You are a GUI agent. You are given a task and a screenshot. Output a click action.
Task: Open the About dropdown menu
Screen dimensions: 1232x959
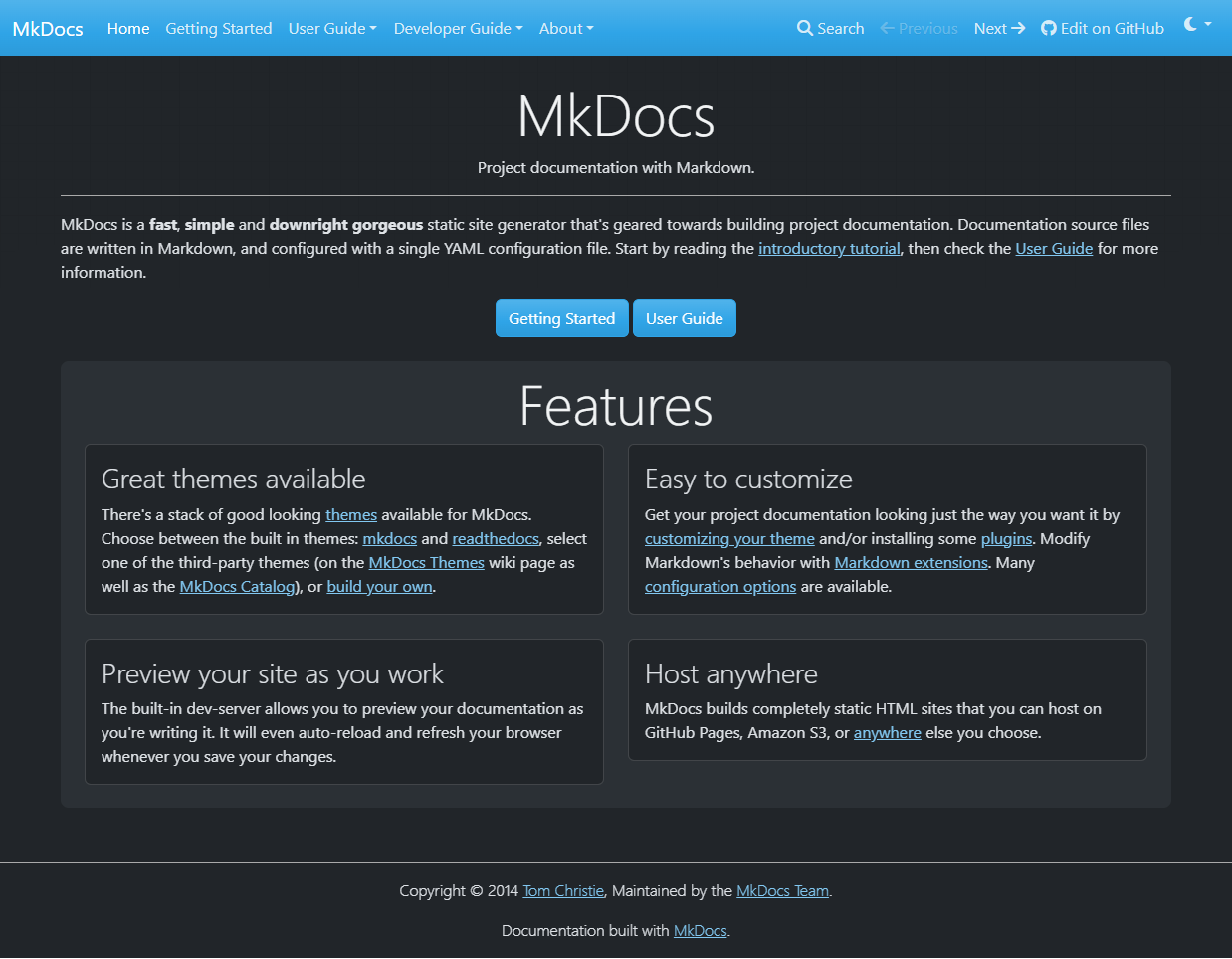pos(565,28)
